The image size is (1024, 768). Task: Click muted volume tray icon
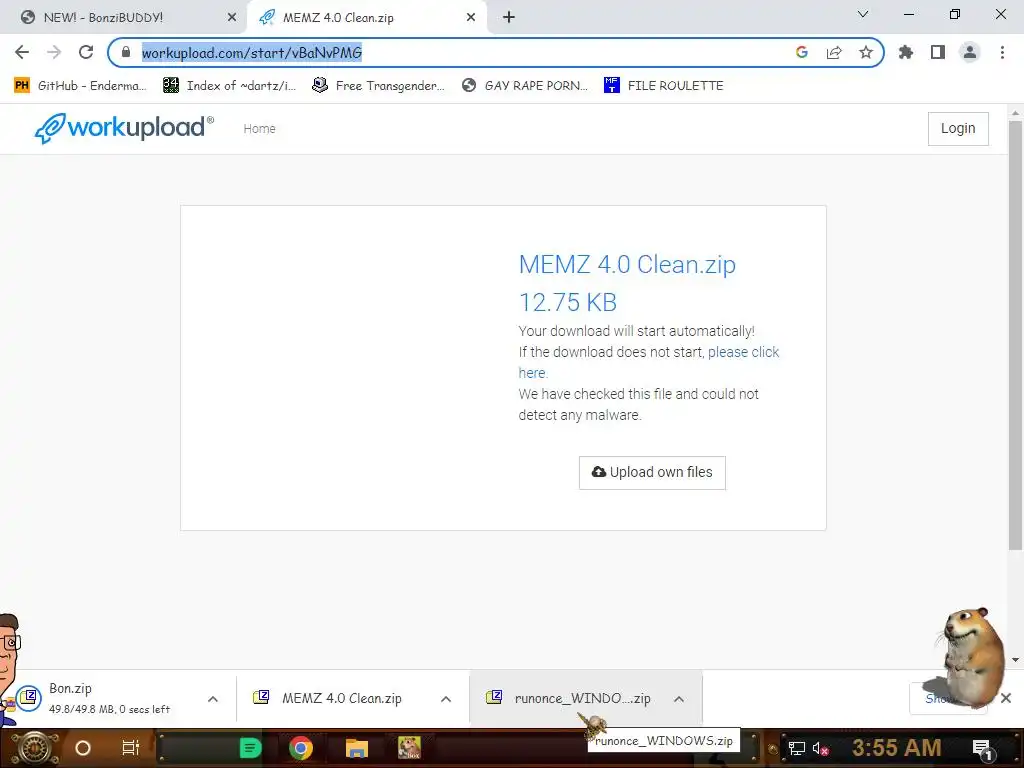(x=820, y=748)
